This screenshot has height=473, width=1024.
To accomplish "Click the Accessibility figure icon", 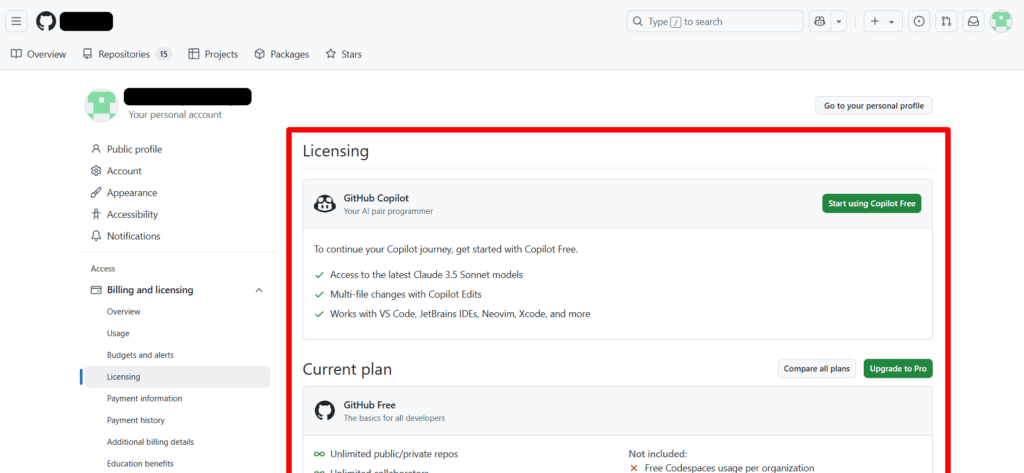I will (x=96, y=214).
